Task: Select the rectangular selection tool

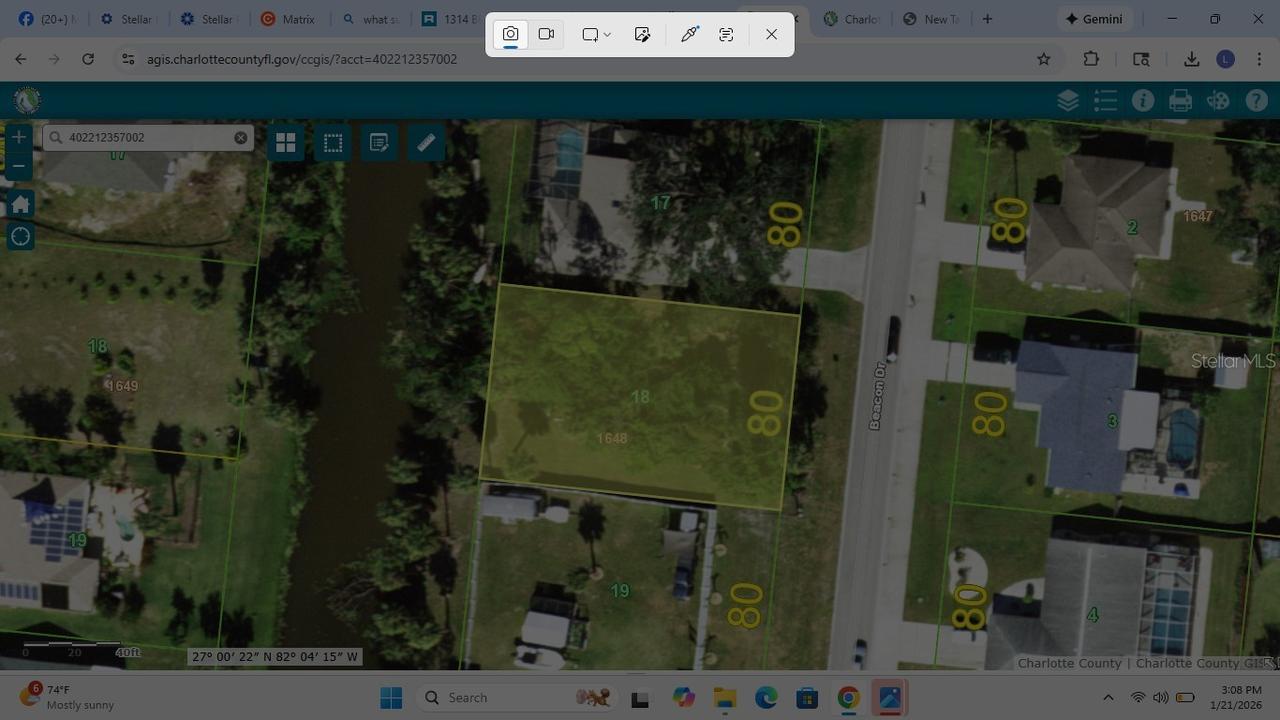Action: [333, 142]
